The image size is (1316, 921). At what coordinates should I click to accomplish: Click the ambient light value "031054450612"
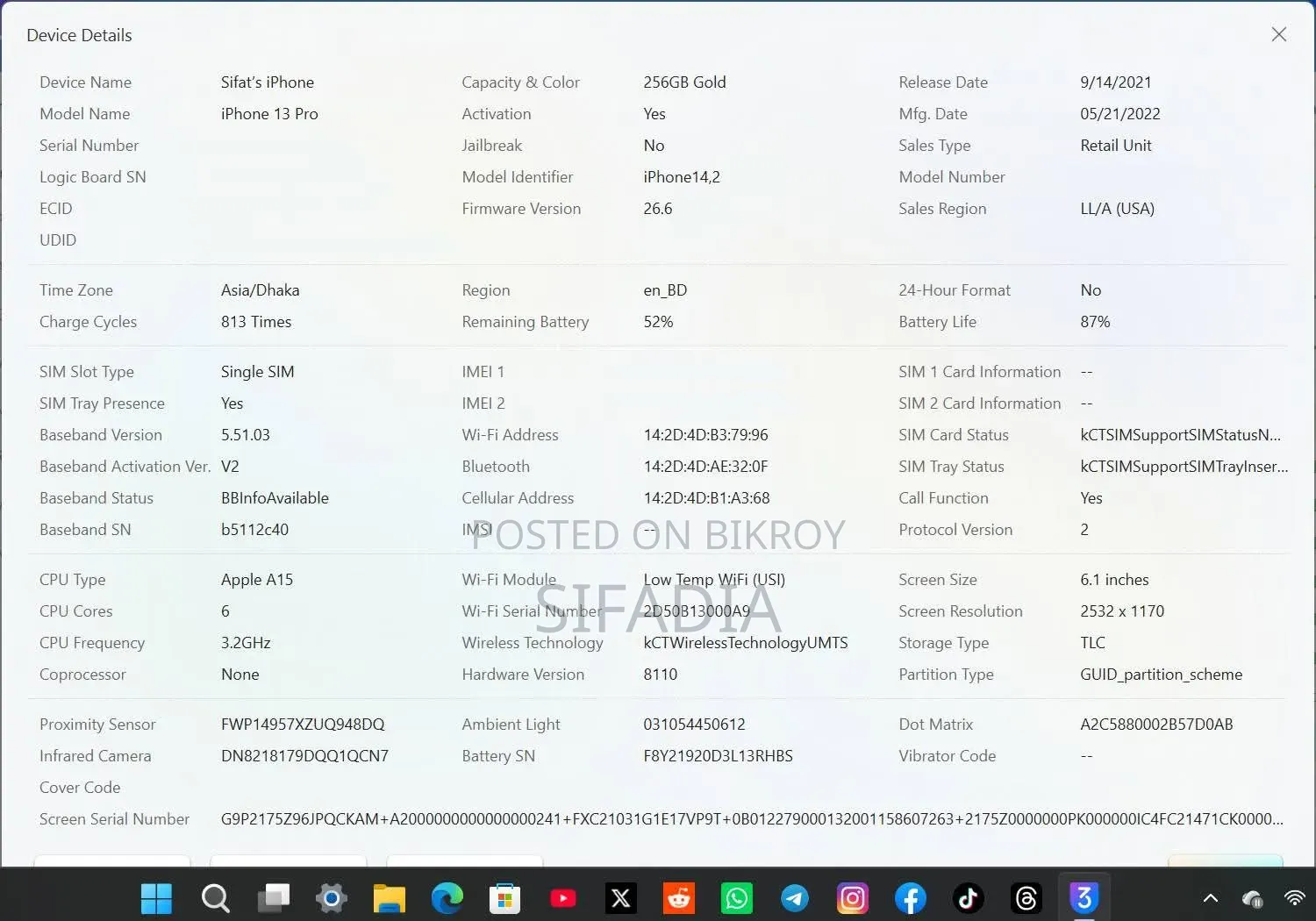694,725
